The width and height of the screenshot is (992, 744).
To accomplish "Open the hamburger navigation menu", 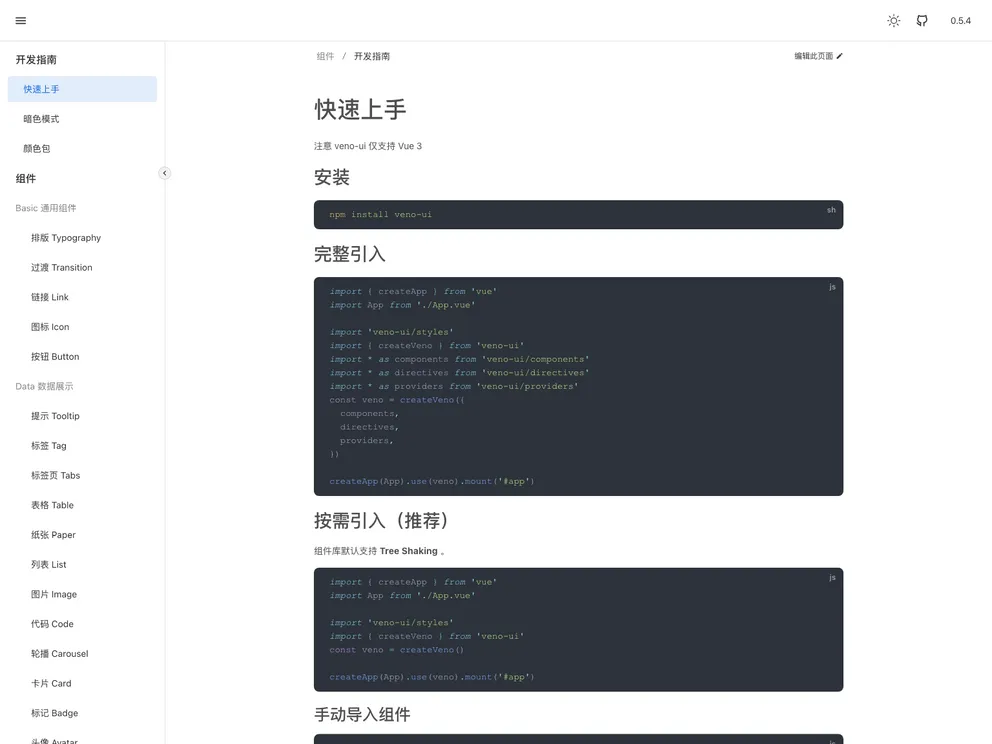I will pyautogui.click(x=20, y=20).
